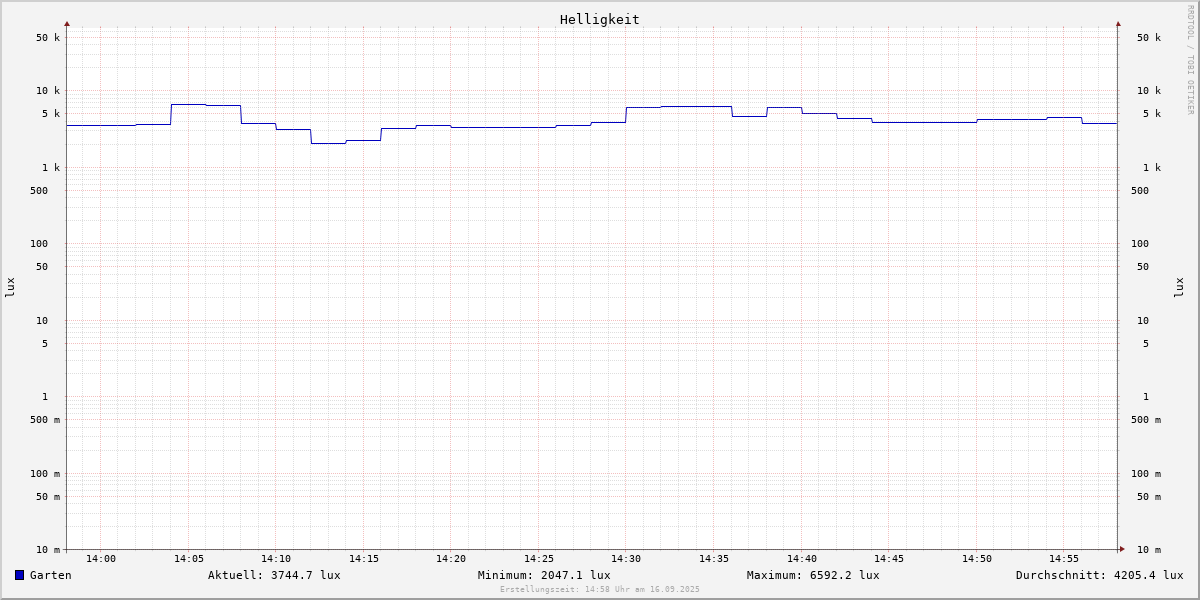Viewport: 1200px width, 600px height.
Task: Click the 14:30 time axis label
Action: tap(626, 559)
